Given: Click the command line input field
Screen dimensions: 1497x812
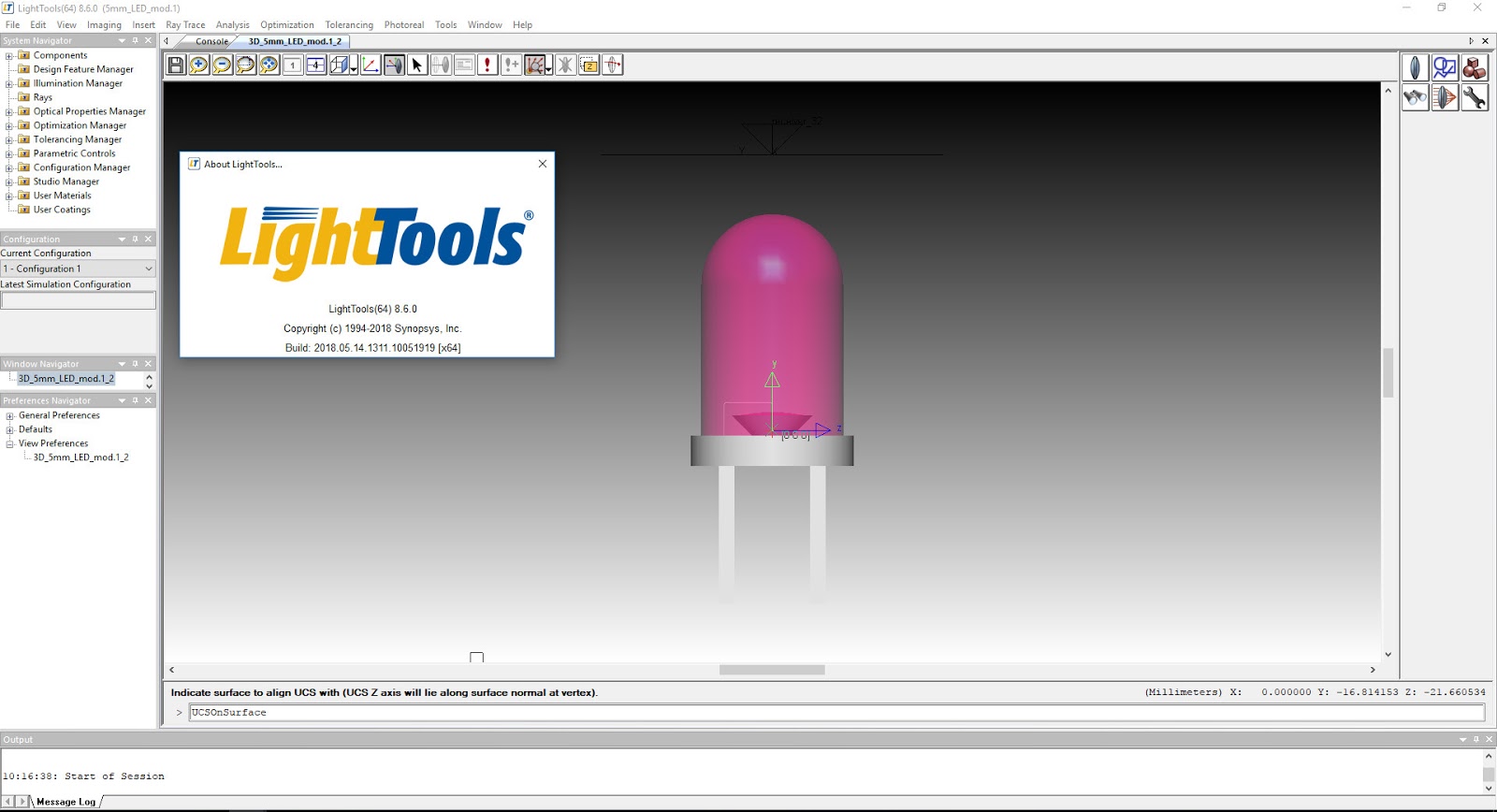Looking at the screenshot, I should [836, 713].
